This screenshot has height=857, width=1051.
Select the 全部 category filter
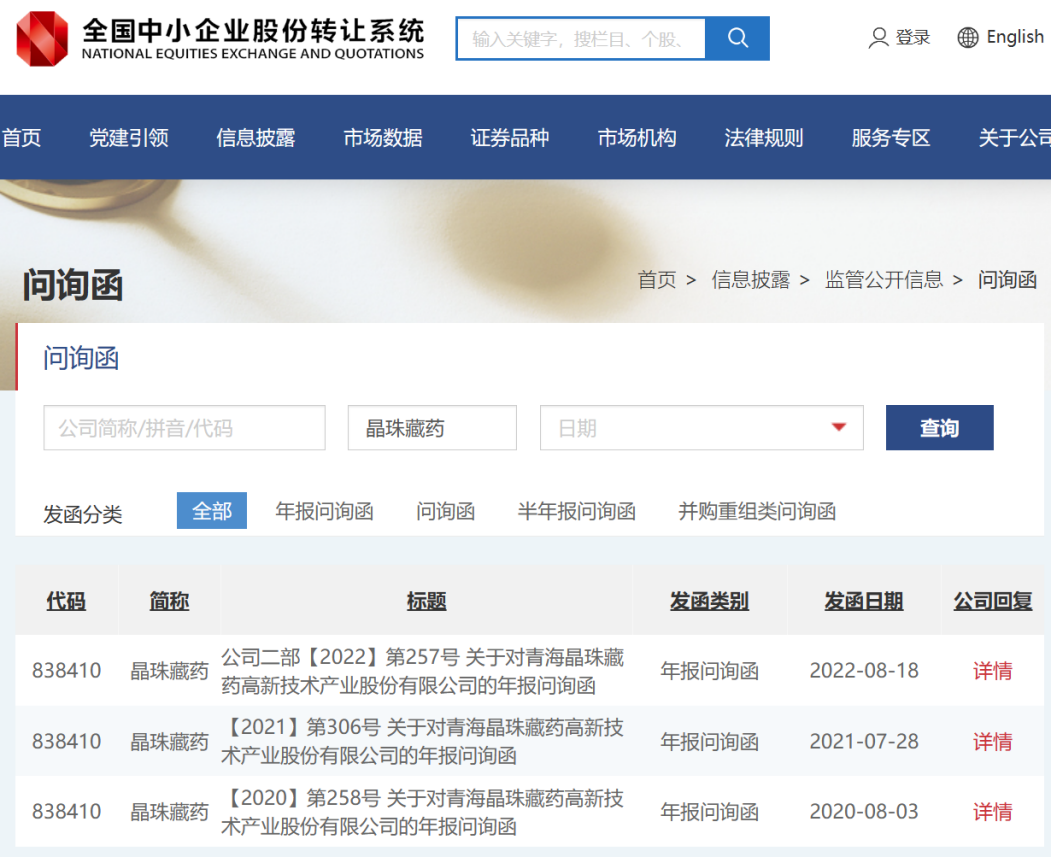tap(212, 511)
